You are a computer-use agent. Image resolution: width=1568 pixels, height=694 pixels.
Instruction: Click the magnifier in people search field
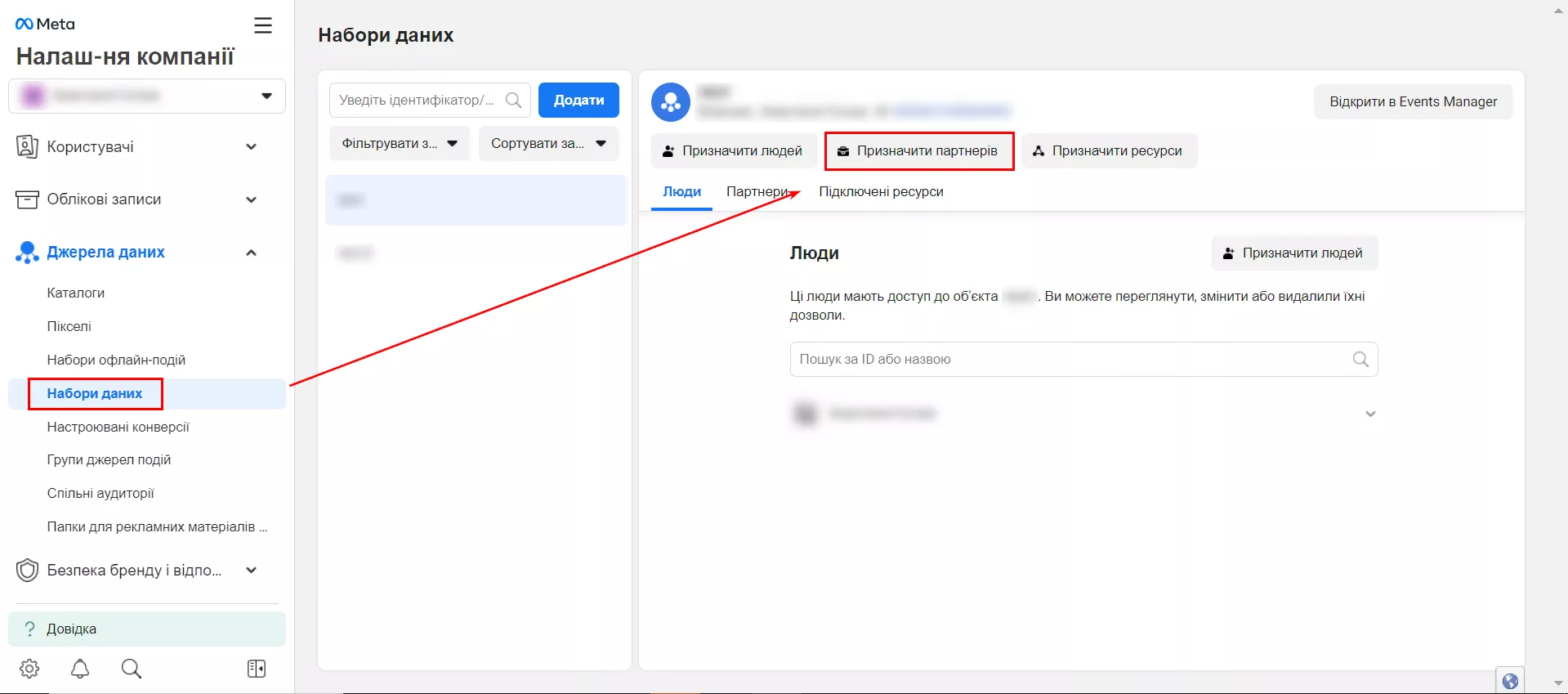[1360, 359]
